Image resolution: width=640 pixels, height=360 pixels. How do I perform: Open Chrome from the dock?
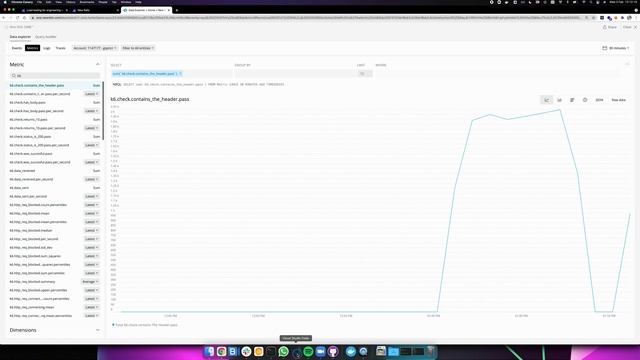click(x=222, y=351)
